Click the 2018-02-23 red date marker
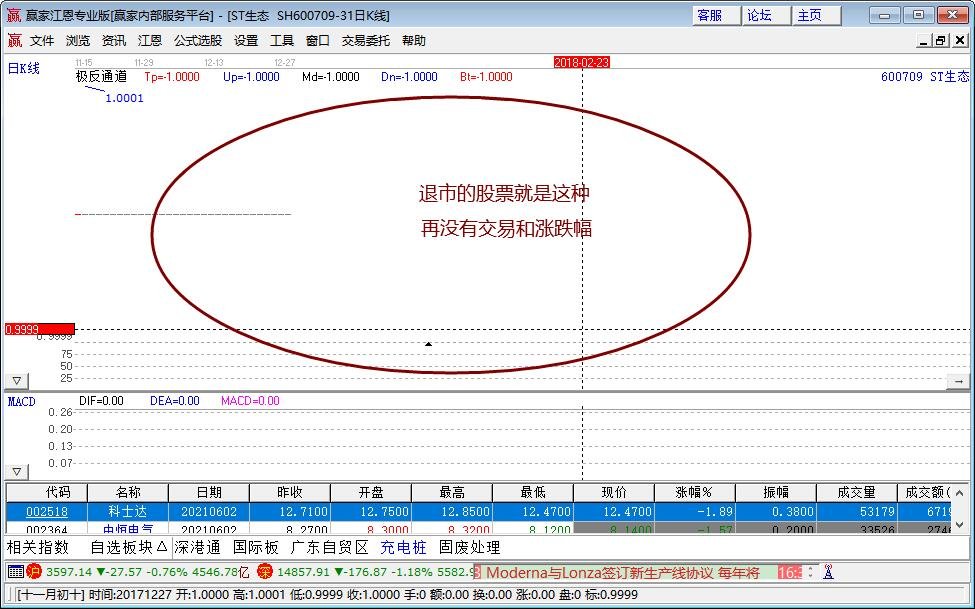The image size is (975, 609). 581,62
